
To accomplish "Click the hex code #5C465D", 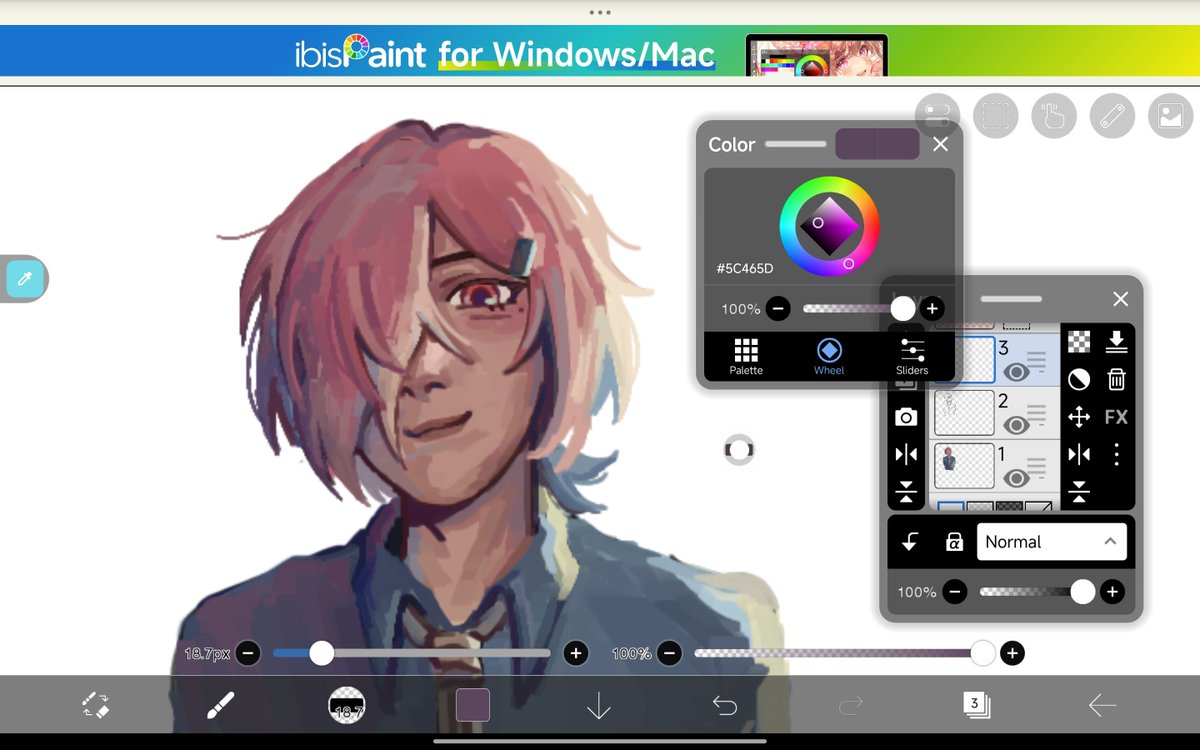I will pyautogui.click(x=745, y=269).
